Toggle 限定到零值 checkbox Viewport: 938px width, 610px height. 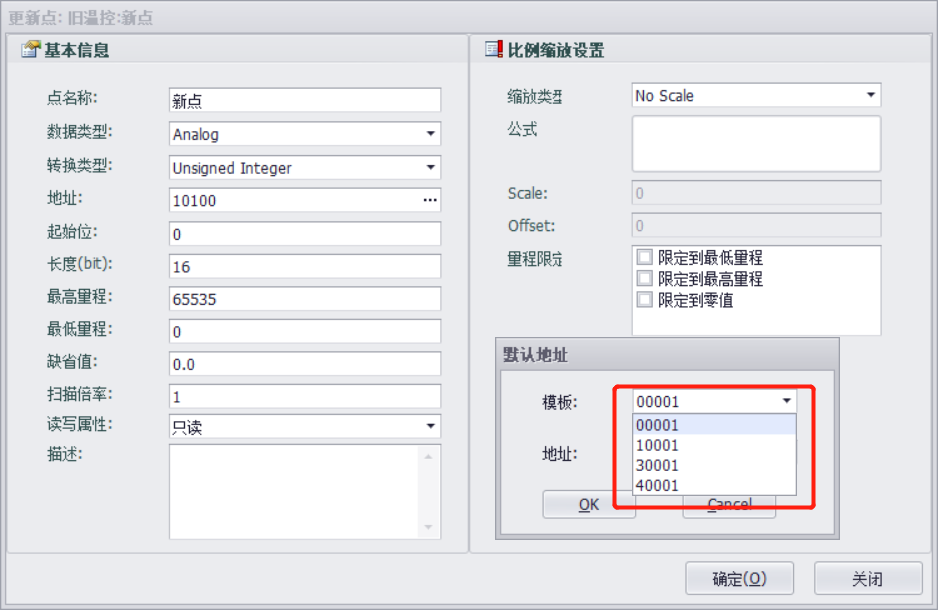coord(645,300)
